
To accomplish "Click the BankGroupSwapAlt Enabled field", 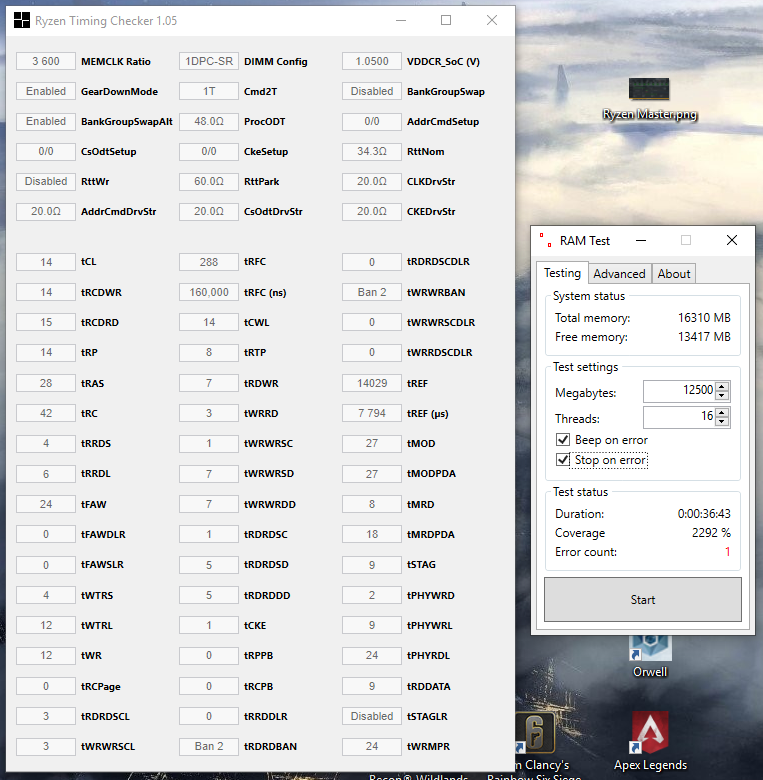I will click(x=46, y=121).
